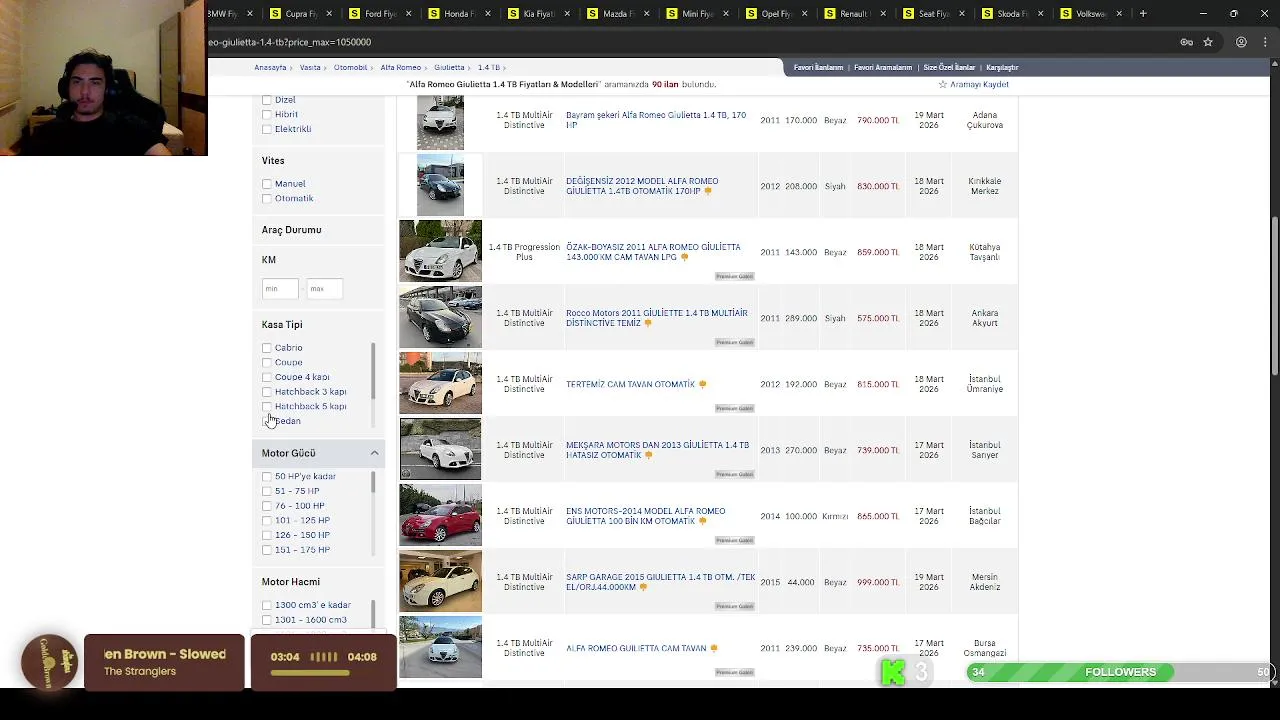Viewport: 1280px width, 720px height.
Task: Click the Mini tab's yellow S favicon
Action: tap(671, 13)
